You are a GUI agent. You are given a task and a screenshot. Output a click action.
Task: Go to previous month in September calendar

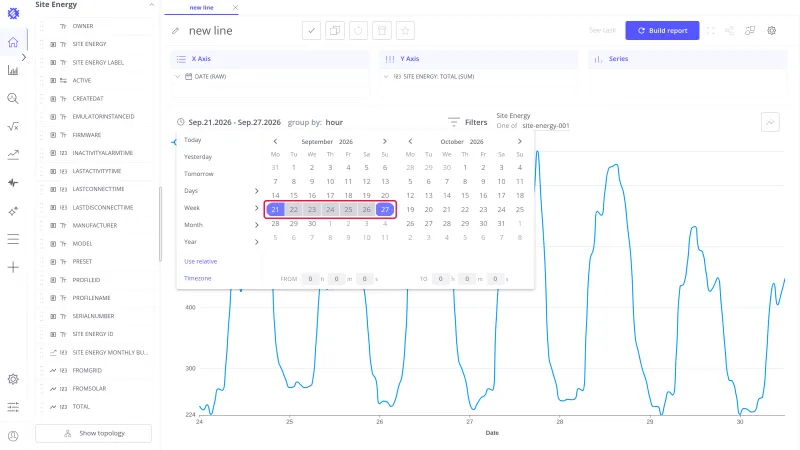[276, 141]
